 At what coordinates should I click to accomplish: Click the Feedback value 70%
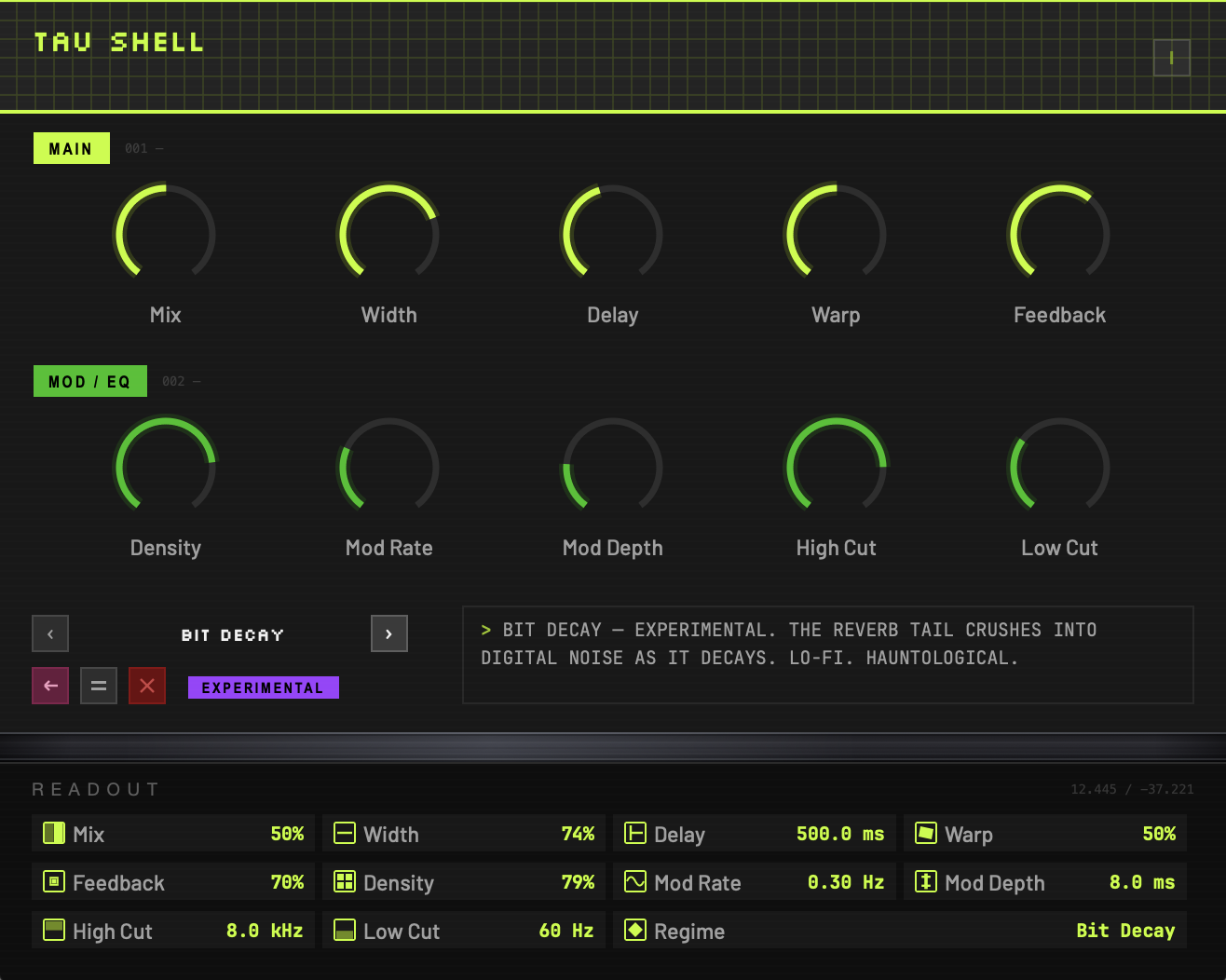[287, 882]
